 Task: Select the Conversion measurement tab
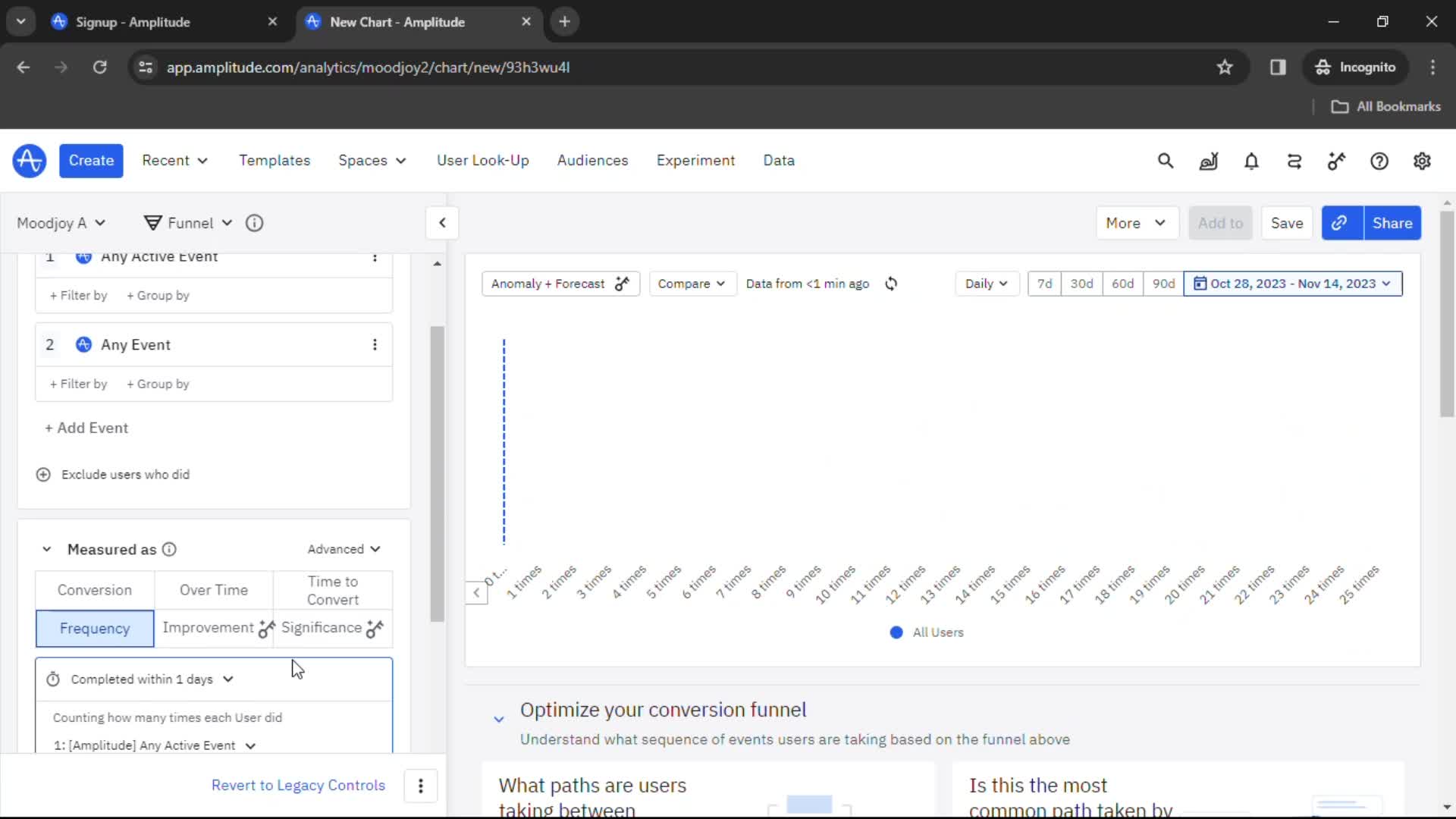point(94,590)
